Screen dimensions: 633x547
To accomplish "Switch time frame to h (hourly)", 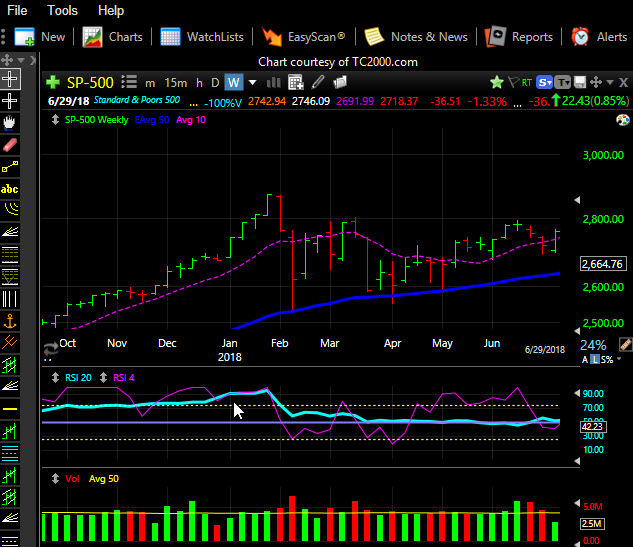I will click(x=199, y=83).
